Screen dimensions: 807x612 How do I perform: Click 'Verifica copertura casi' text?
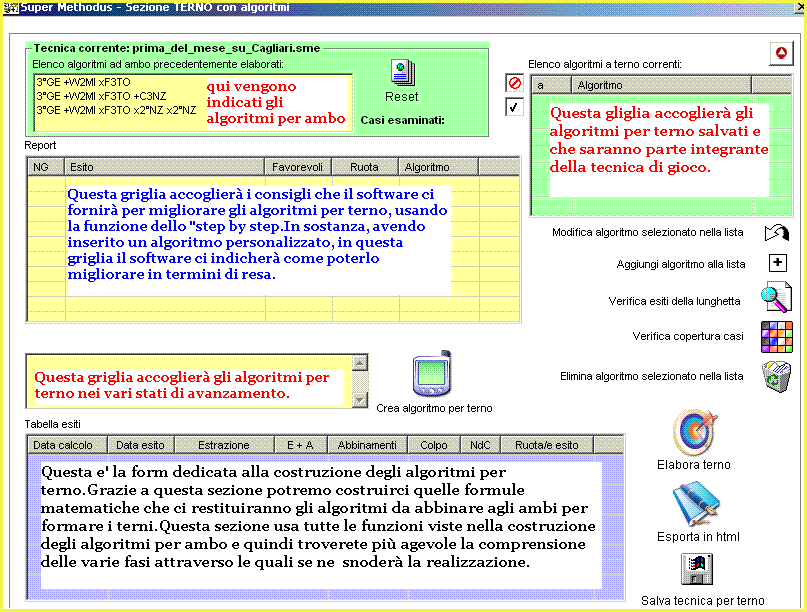(688, 336)
